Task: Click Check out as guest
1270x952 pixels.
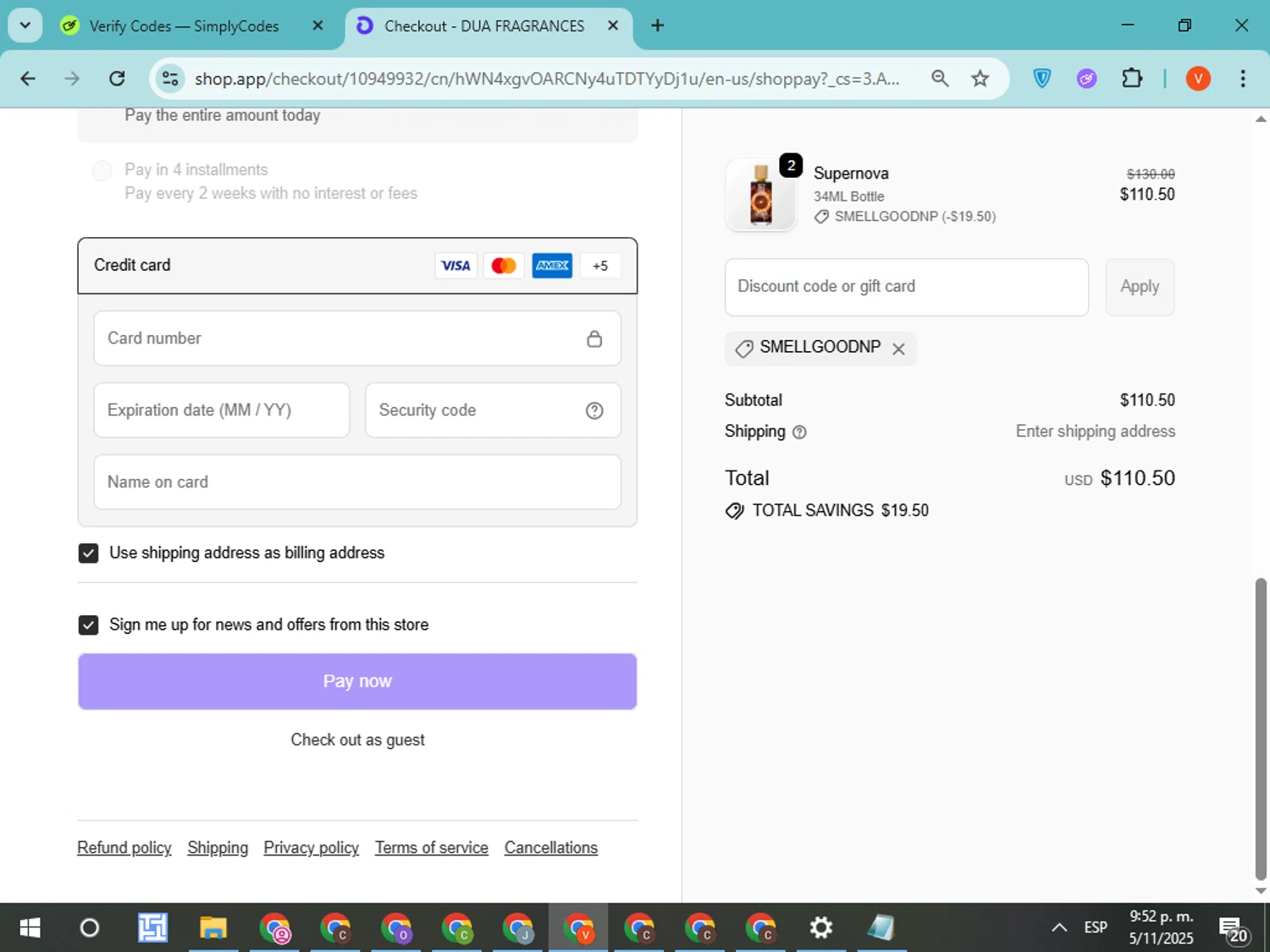Action: pos(357,740)
